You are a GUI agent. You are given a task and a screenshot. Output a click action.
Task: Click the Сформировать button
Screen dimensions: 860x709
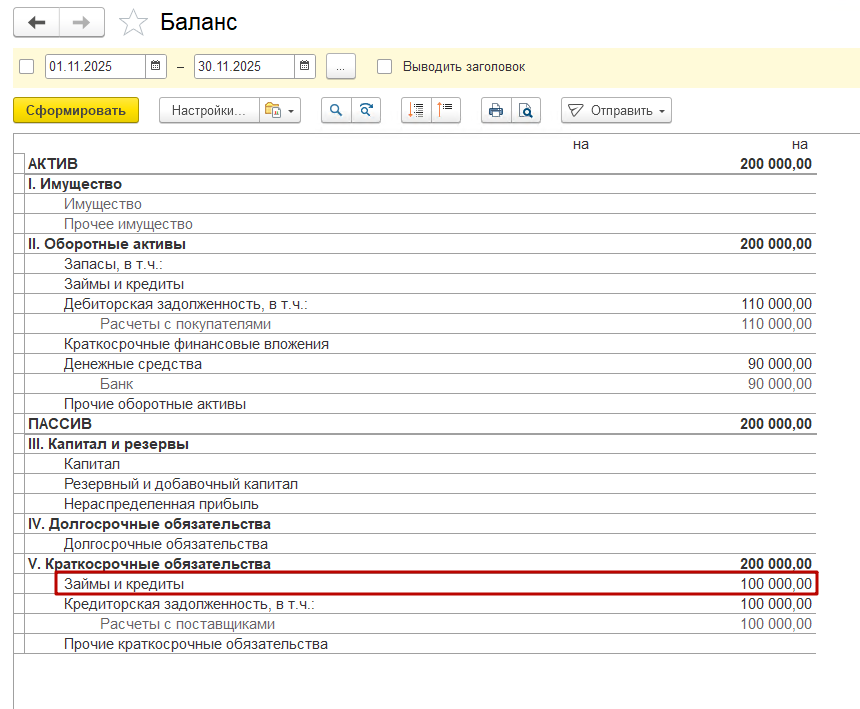coord(76,111)
